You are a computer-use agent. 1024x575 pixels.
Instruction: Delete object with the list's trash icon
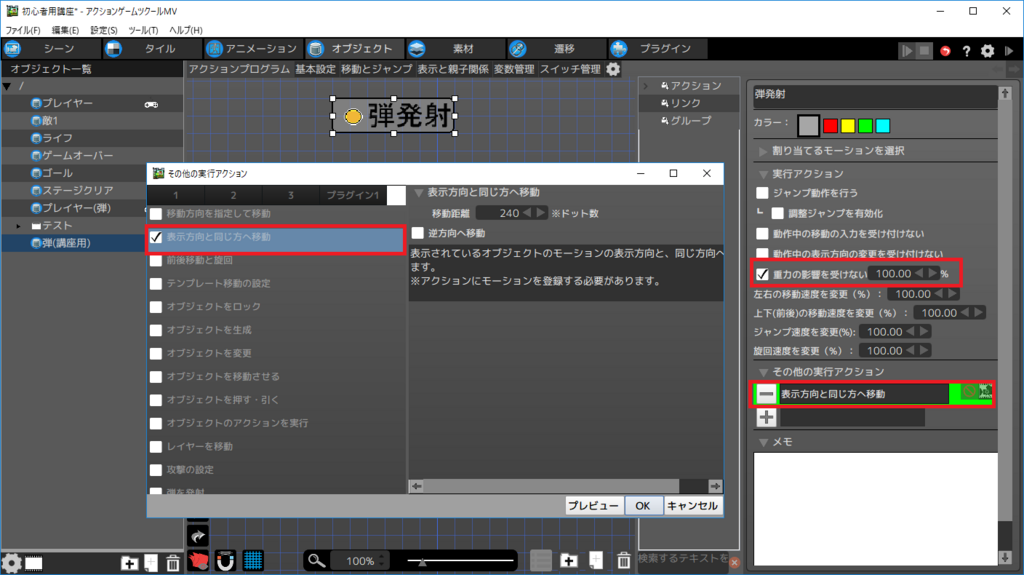pos(172,563)
